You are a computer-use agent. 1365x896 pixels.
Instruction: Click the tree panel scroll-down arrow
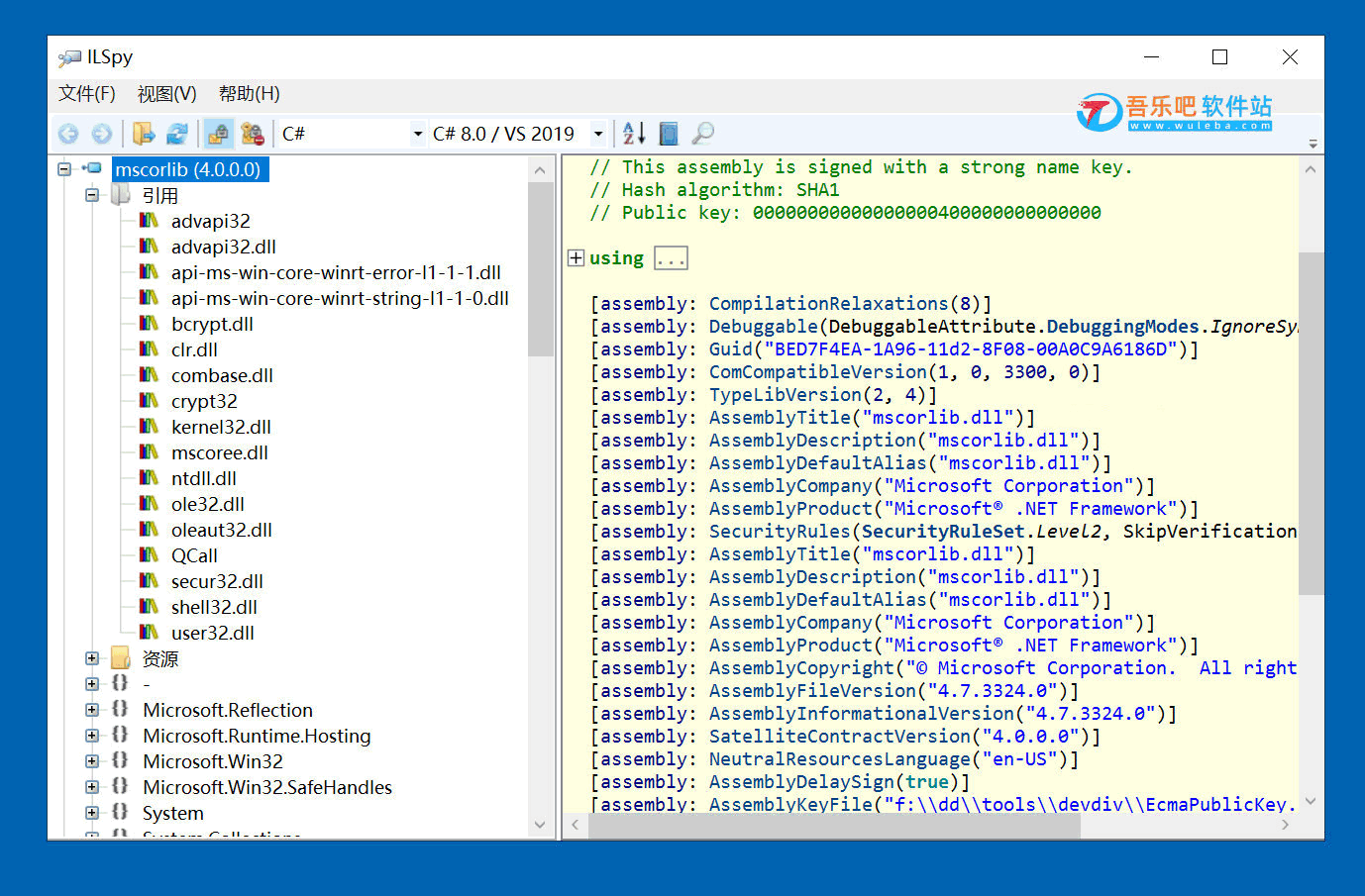pos(540,825)
